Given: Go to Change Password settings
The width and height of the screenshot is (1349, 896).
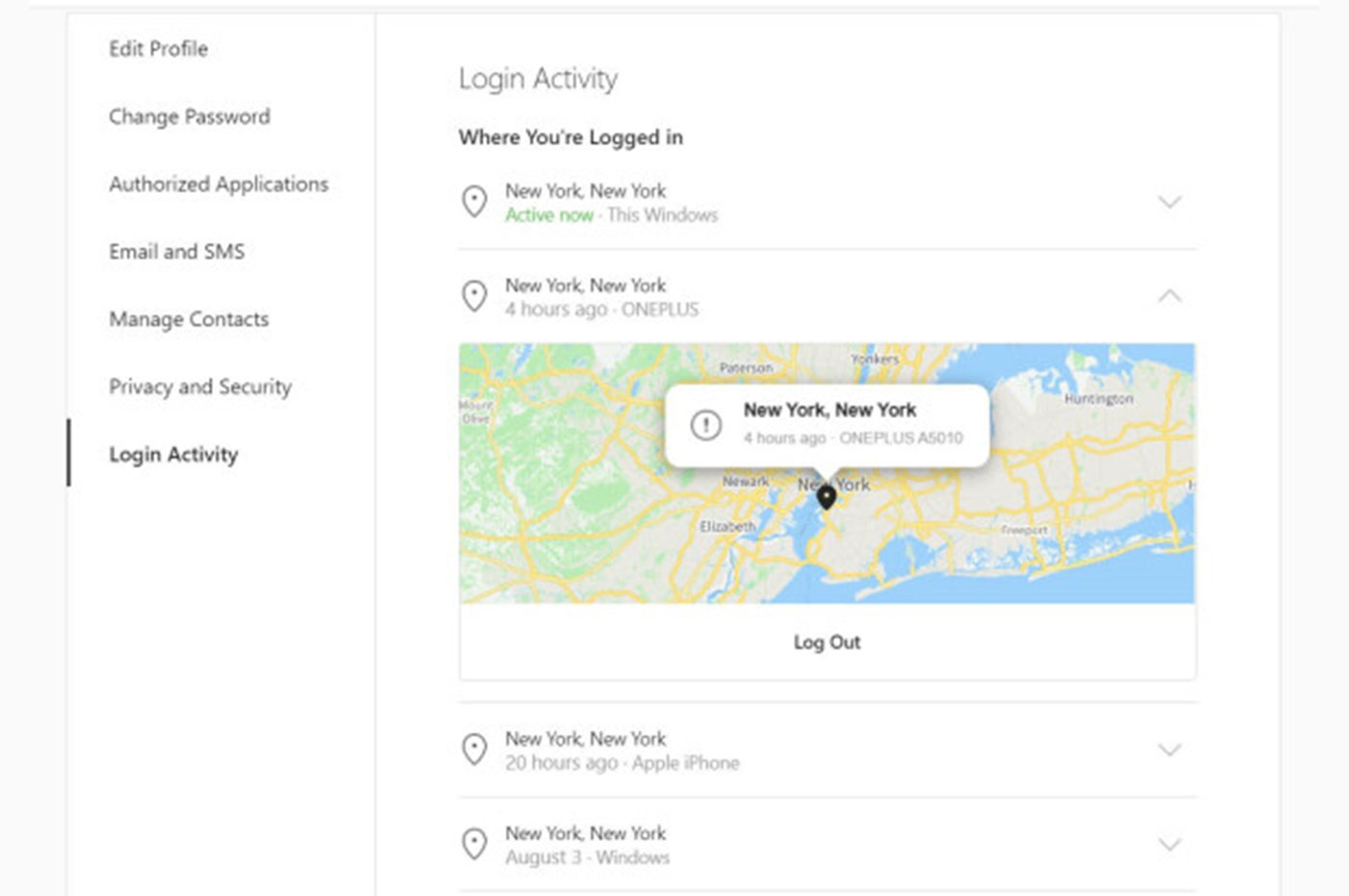Looking at the screenshot, I should point(190,117).
